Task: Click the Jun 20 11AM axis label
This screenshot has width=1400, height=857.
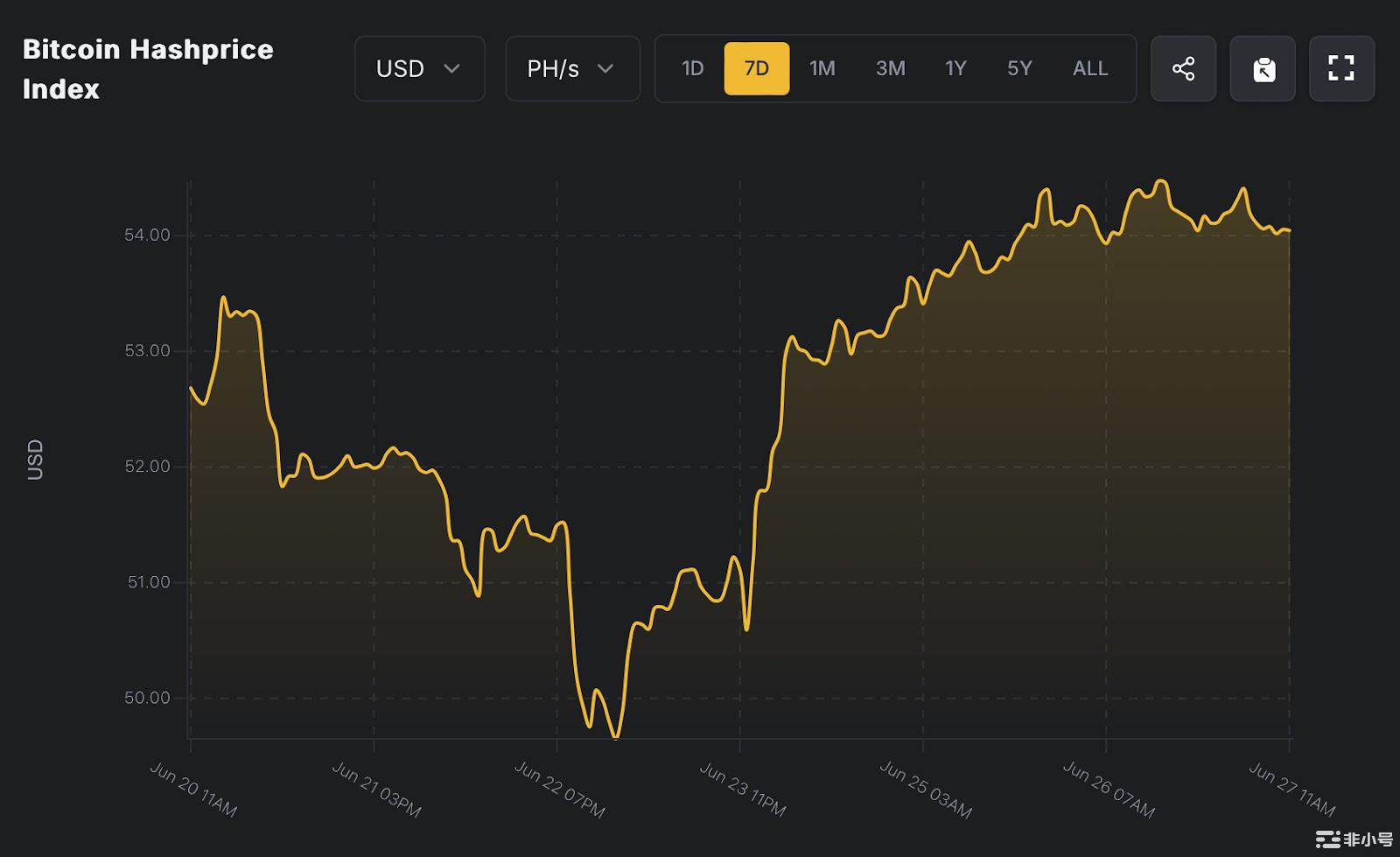Action: [193, 789]
